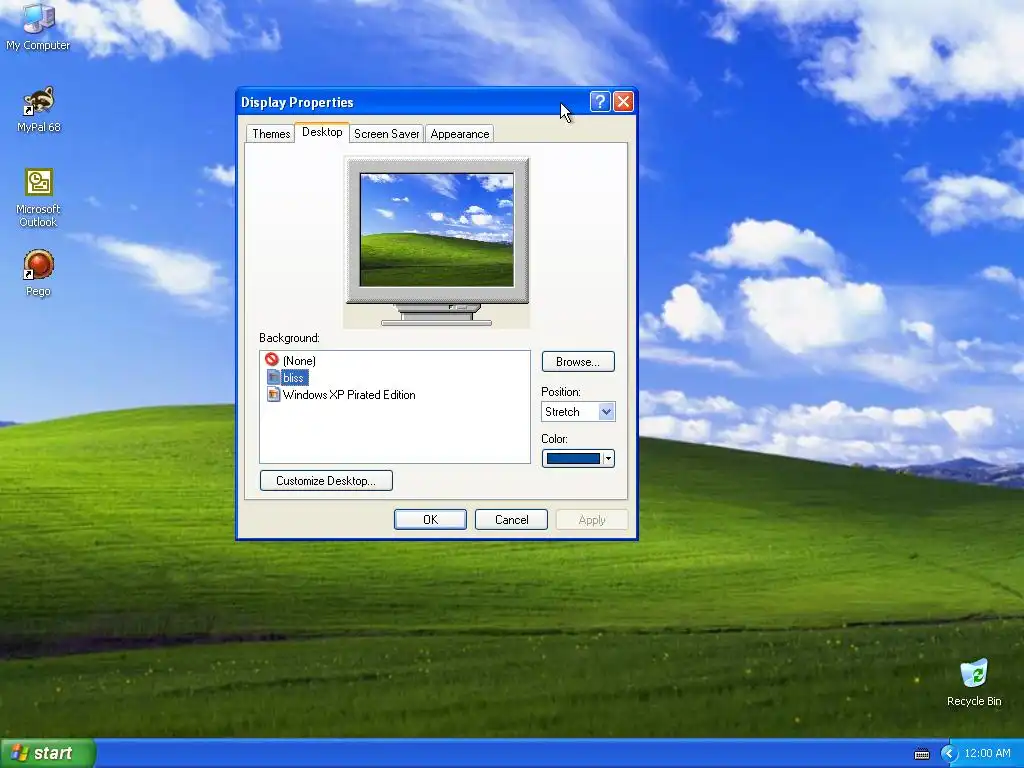Launch the Pego desktop shortcut
The height and width of the screenshot is (768, 1024).
pos(39,273)
